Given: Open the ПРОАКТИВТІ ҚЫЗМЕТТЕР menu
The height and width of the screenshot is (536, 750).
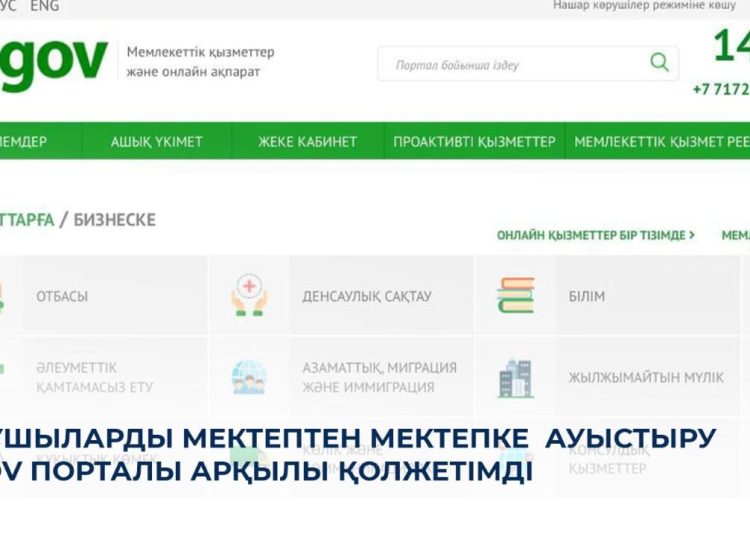Looking at the screenshot, I should [x=474, y=142].
